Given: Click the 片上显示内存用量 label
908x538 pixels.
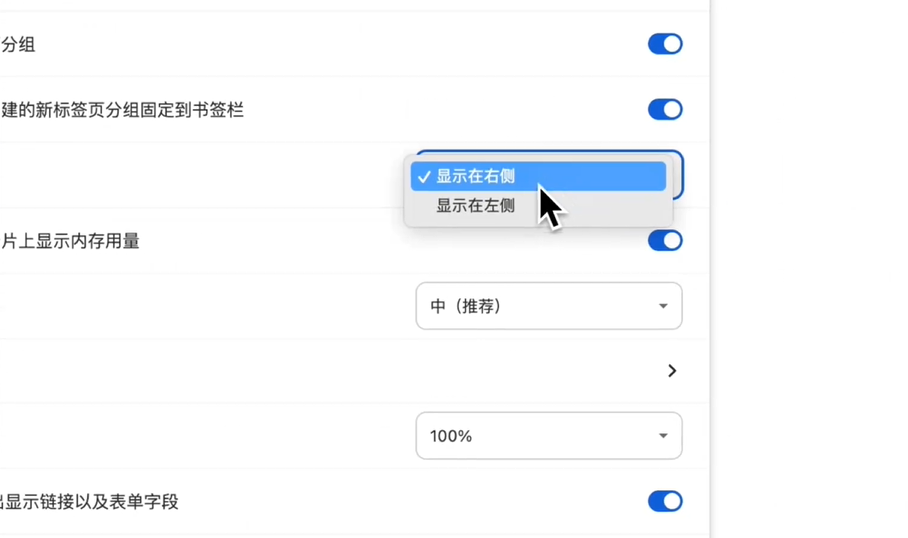Looking at the screenshot, I should (70, 241).
